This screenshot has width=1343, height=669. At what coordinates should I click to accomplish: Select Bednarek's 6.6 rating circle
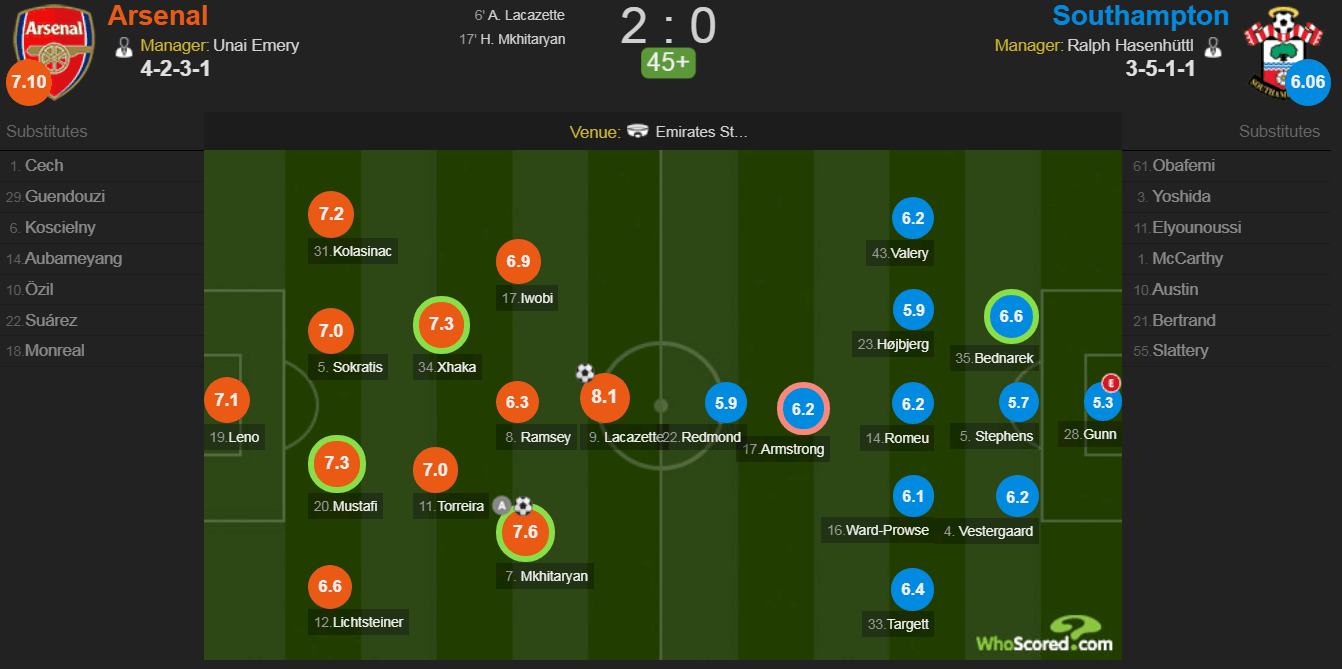pos(1011,317)
